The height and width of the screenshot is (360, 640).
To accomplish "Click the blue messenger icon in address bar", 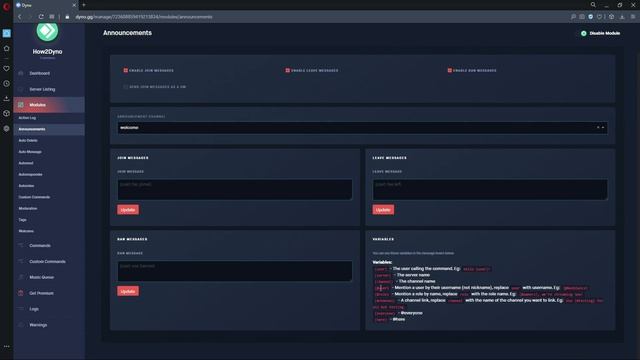I will 591,17.
